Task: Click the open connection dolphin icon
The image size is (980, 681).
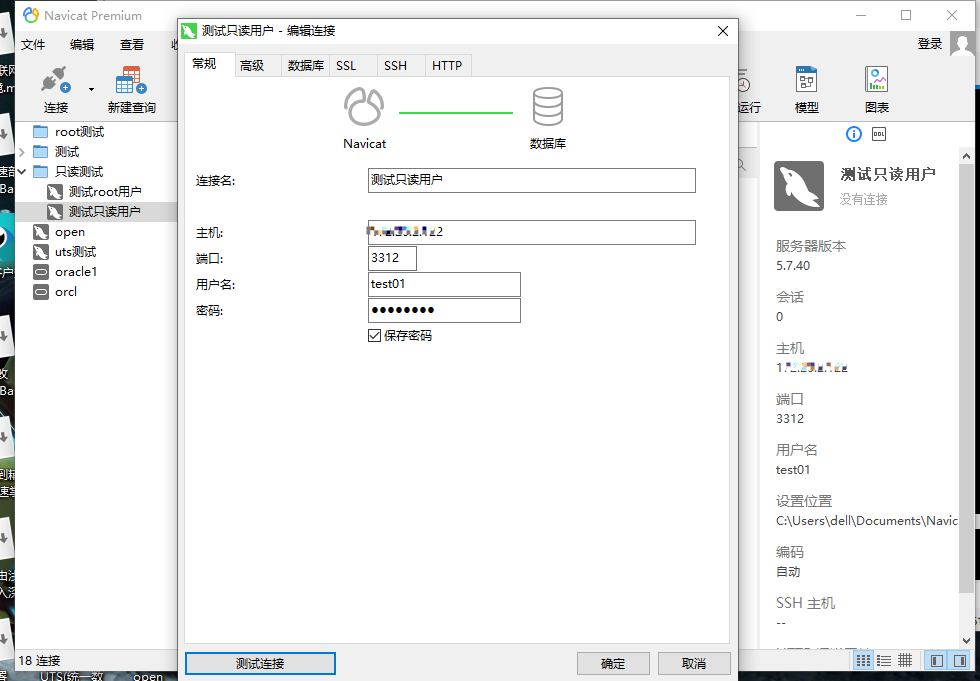Action: click(x=41, y=232)
